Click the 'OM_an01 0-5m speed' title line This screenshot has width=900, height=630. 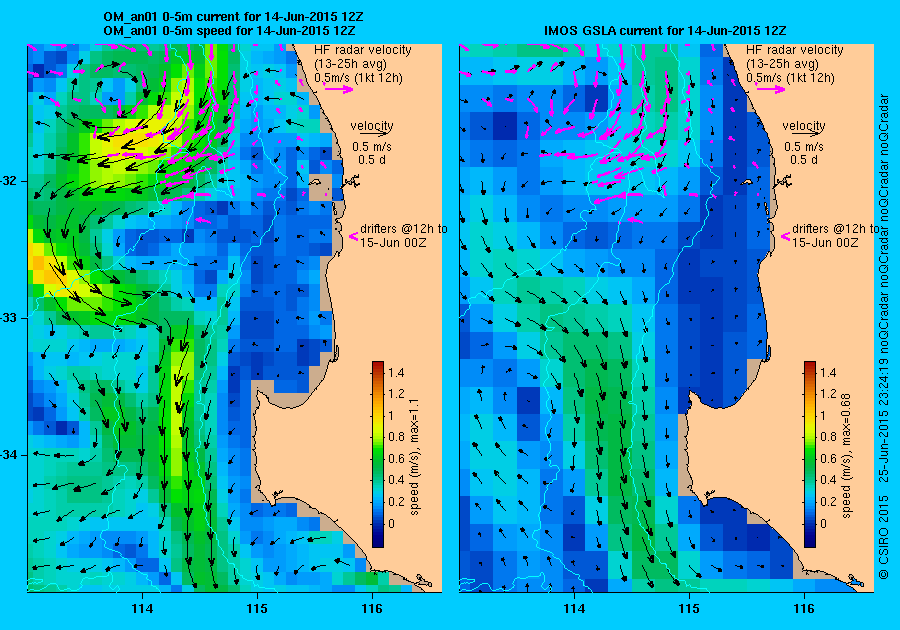[x=229, y=30]
